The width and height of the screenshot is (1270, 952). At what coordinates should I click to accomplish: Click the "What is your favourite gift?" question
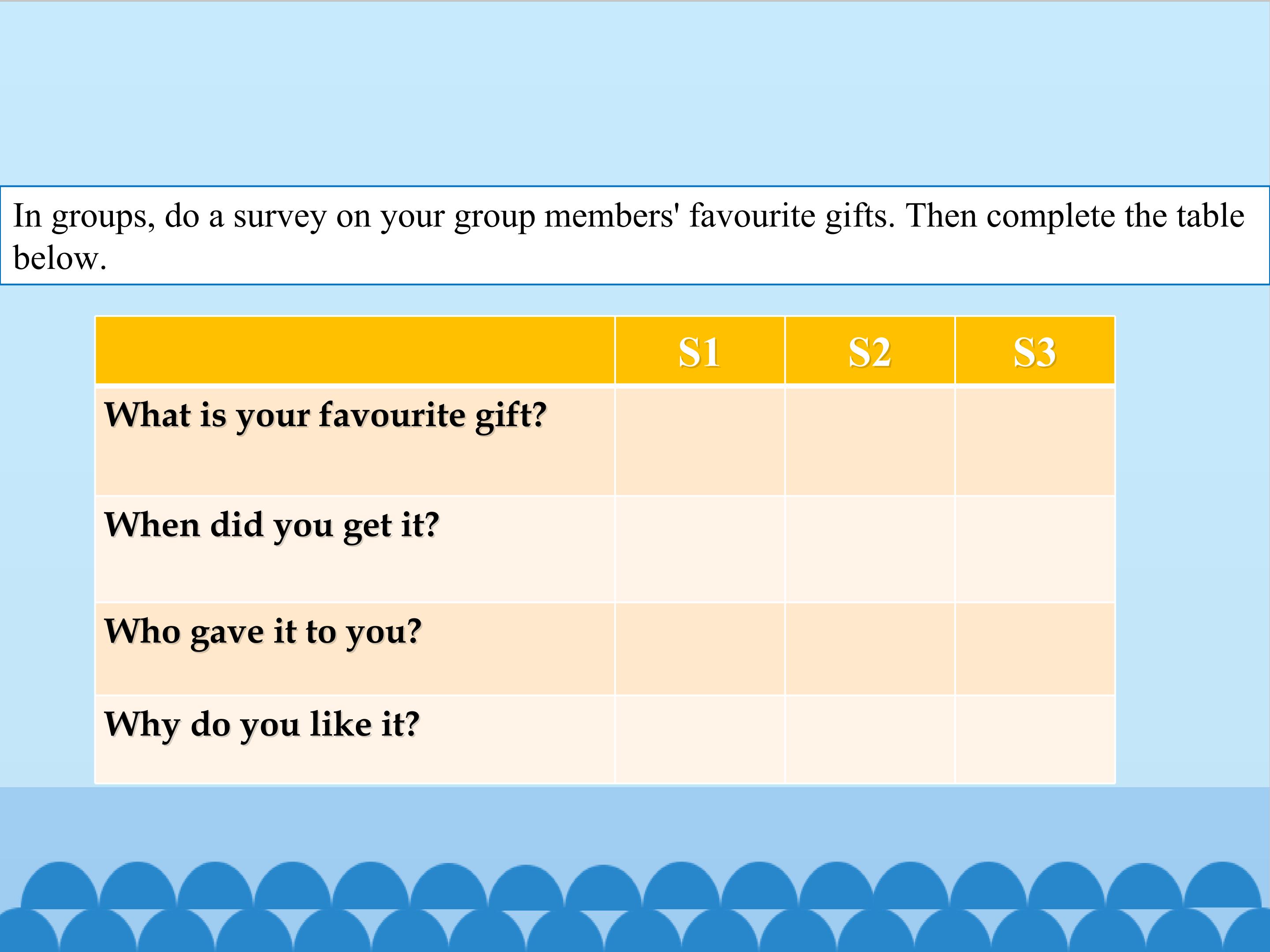[x=325, y=415]
